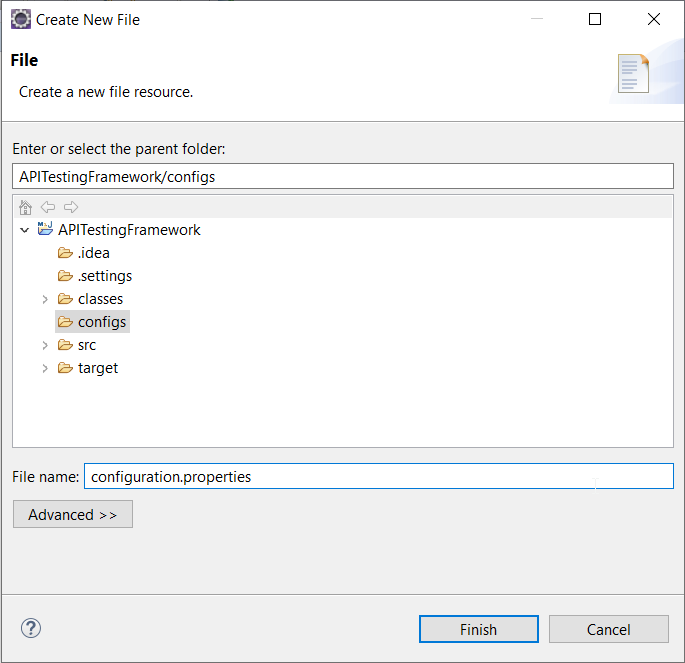Click the Forward arrow icon above folder tree

click(71, 207)
